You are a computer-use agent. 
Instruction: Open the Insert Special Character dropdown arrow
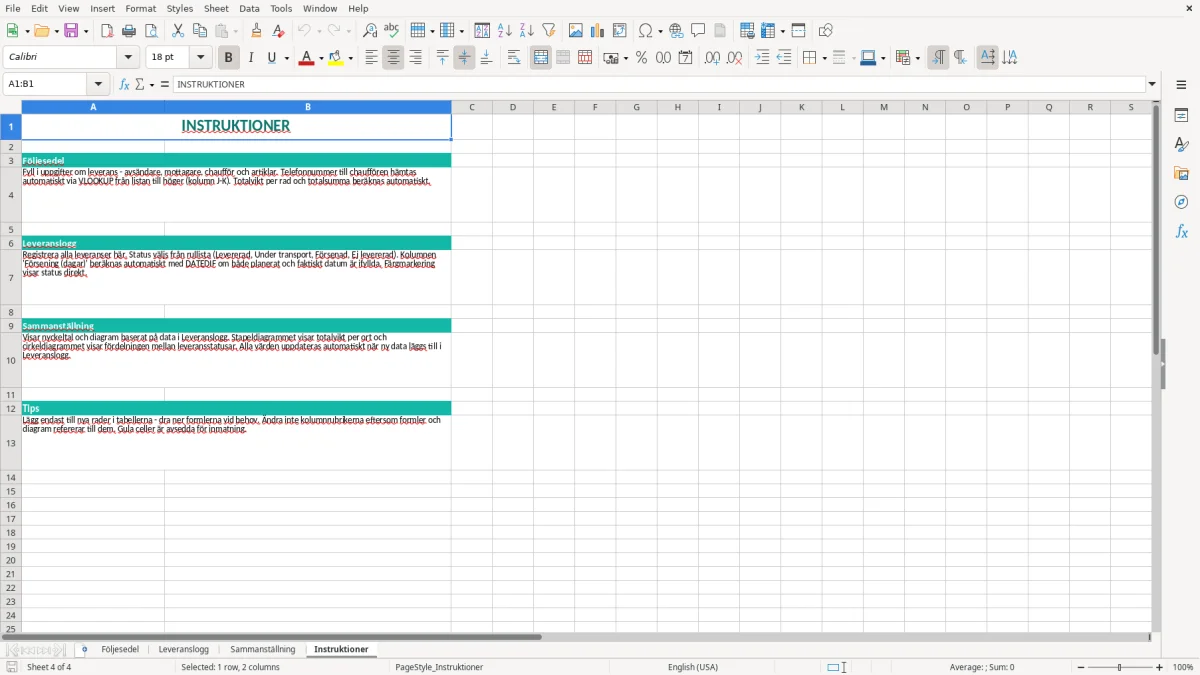tap(660, 31)
